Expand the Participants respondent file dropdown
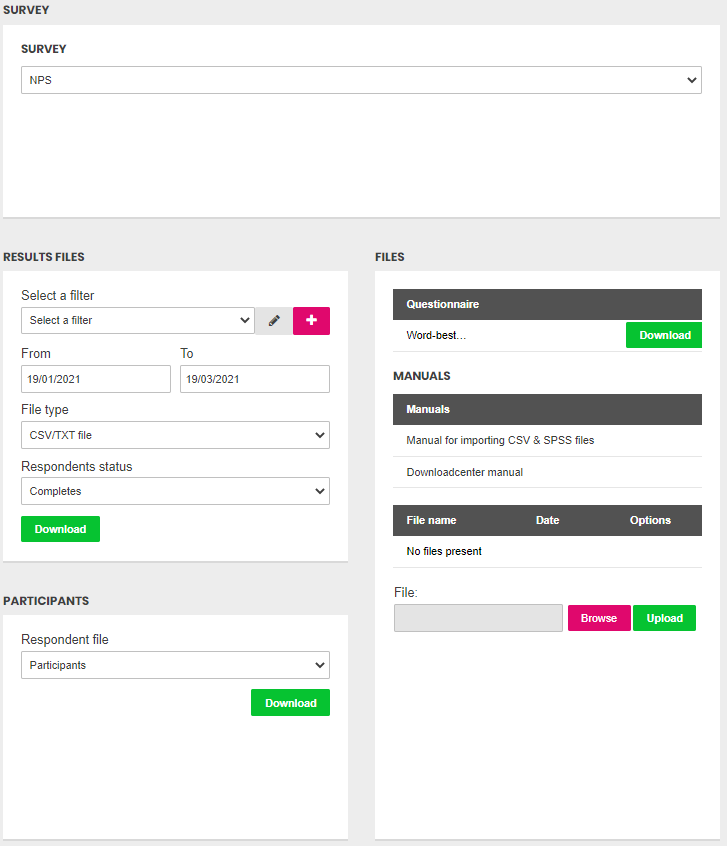The image size is (727, 846). (175, 665)
